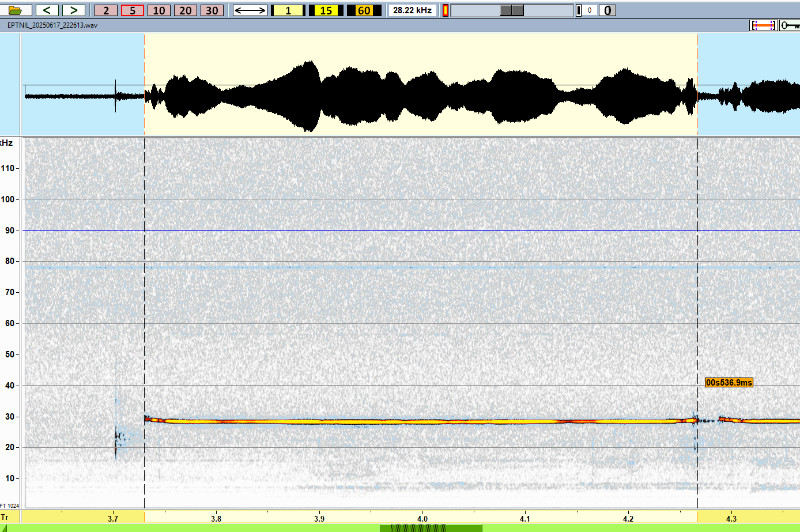
Task: Click the 28.22 kHz frequency field
Action: tap(411, 10)
